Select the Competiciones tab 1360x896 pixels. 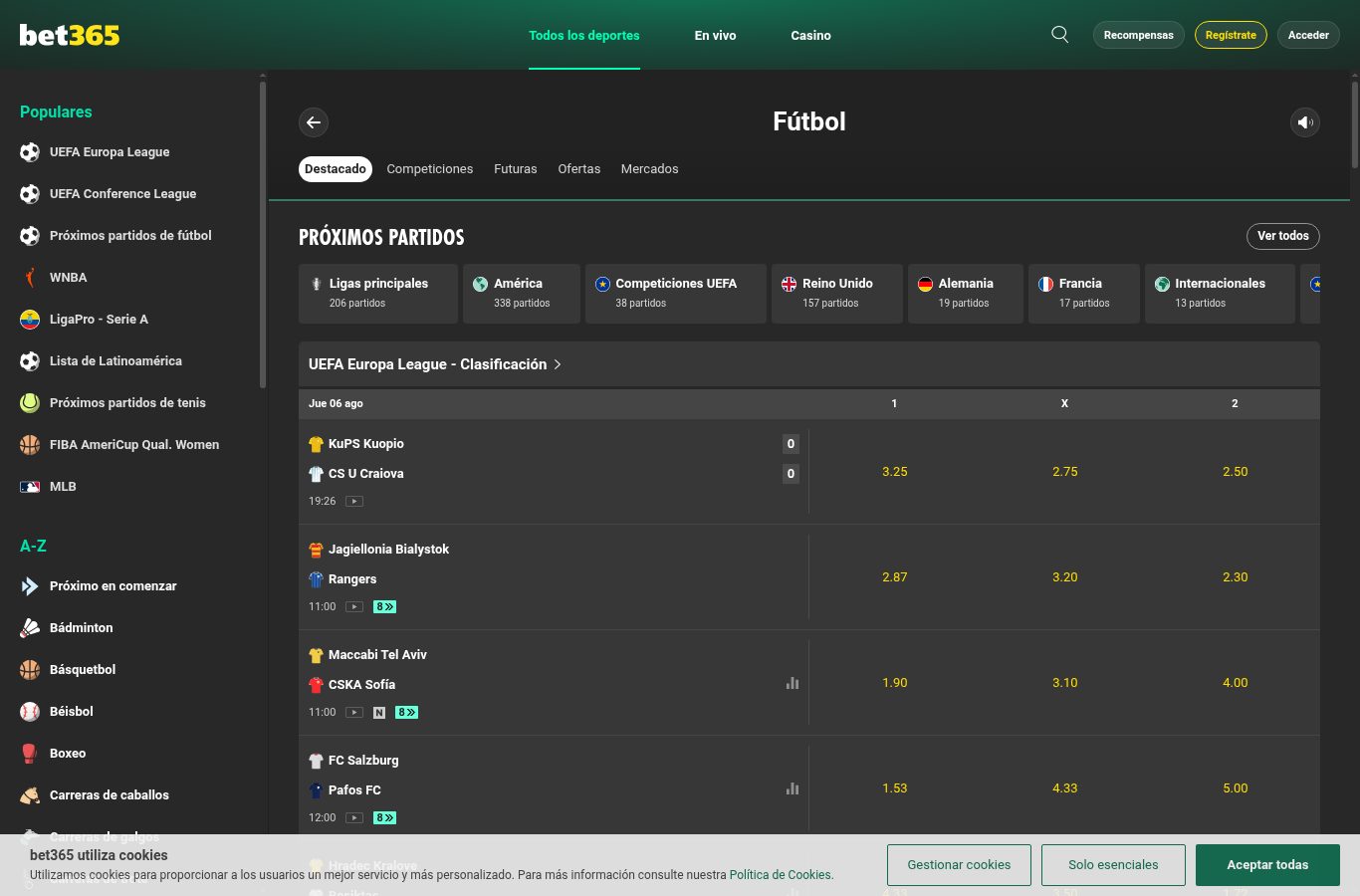point(430,169)
